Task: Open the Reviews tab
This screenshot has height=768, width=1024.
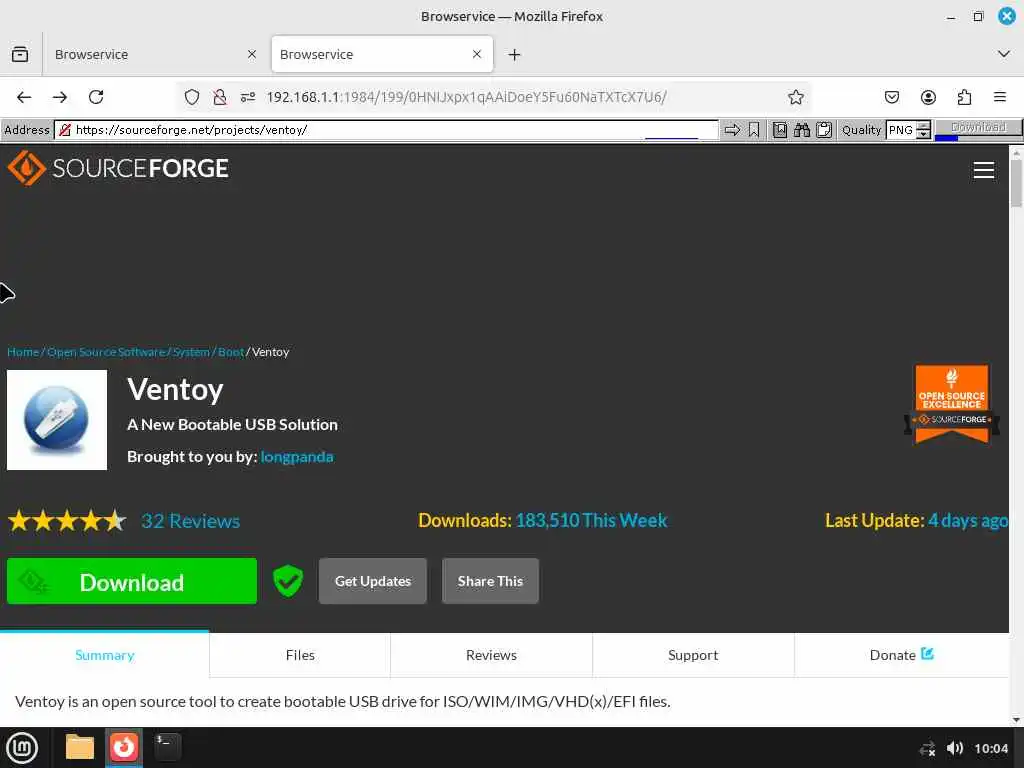Action: (x=491, y=655)
